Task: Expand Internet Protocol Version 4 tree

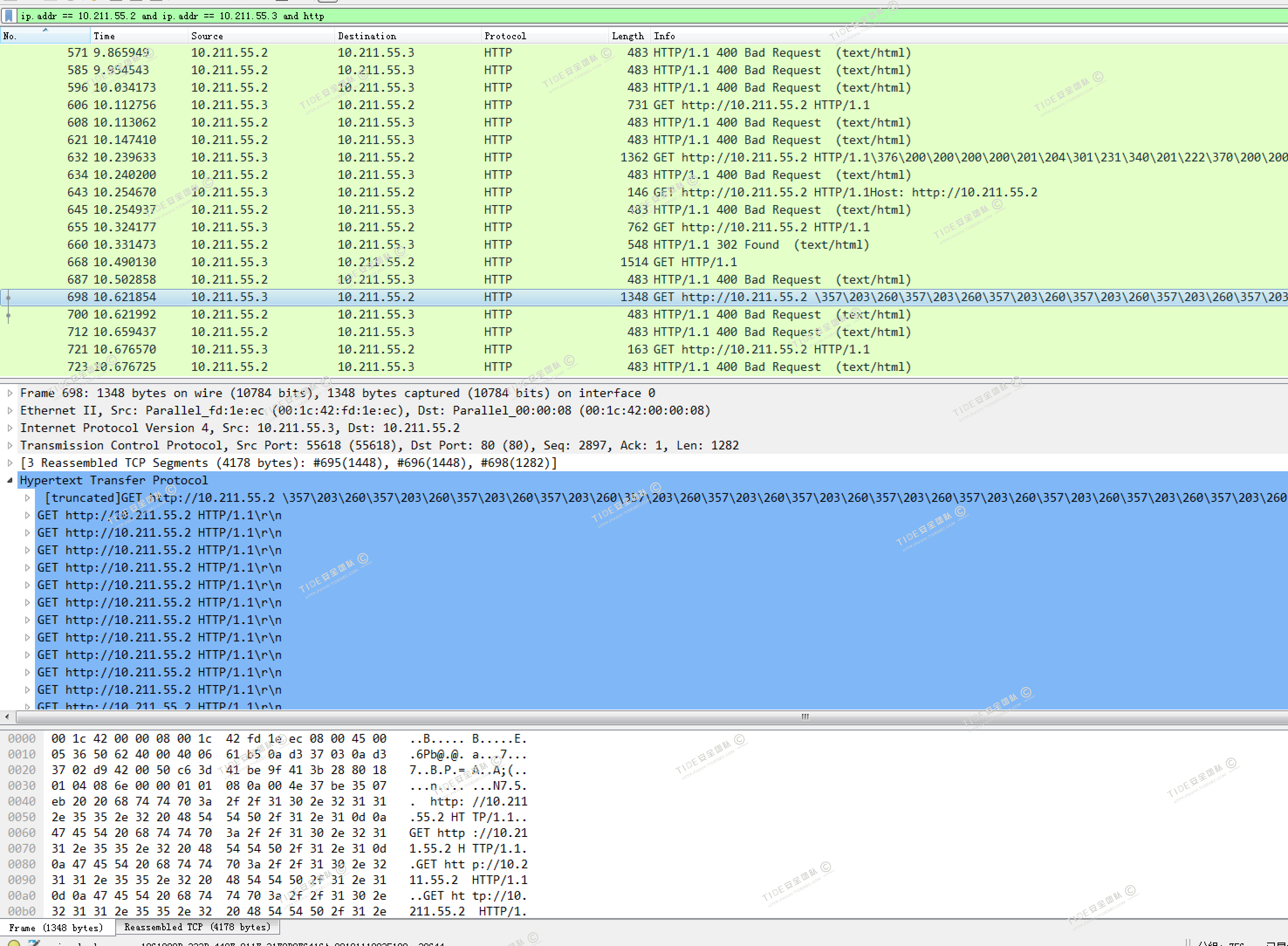Action: [x=10, y=428]
